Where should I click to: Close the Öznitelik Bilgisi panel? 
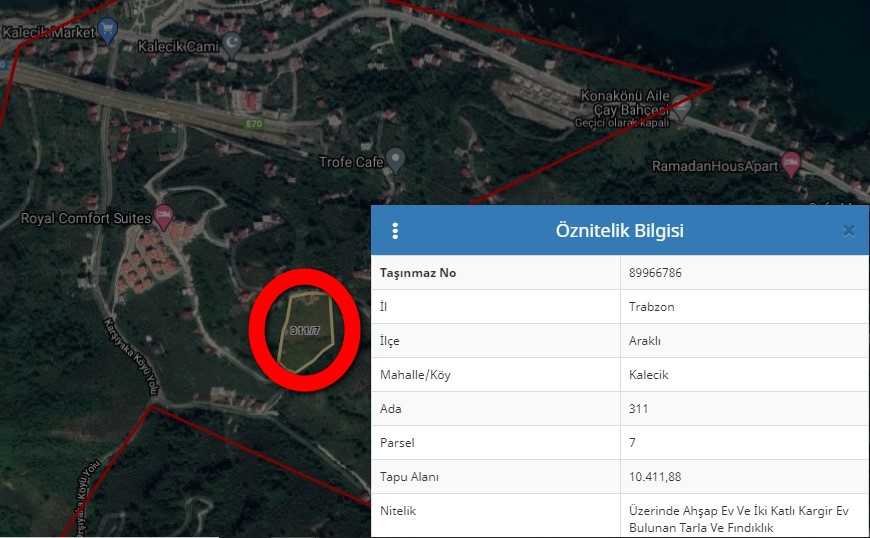click(848, 231)
